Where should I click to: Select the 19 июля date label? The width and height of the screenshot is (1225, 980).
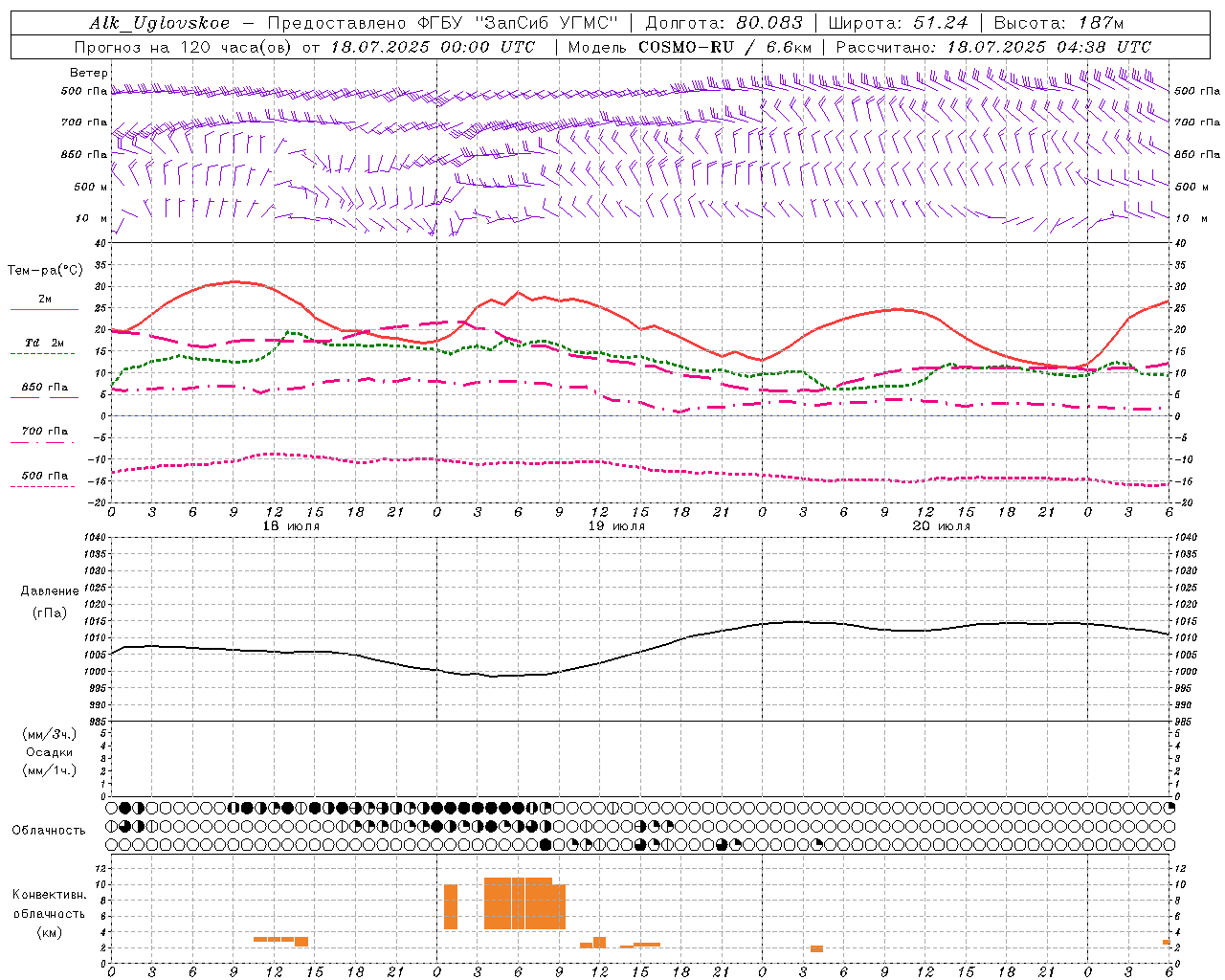tap(616, 526)
